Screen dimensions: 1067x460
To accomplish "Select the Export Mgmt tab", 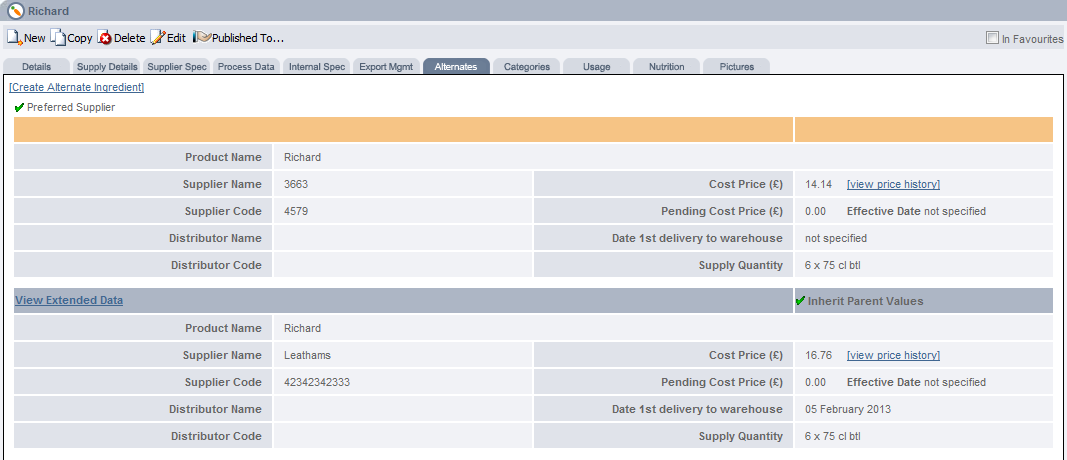I will pos(386,67).
